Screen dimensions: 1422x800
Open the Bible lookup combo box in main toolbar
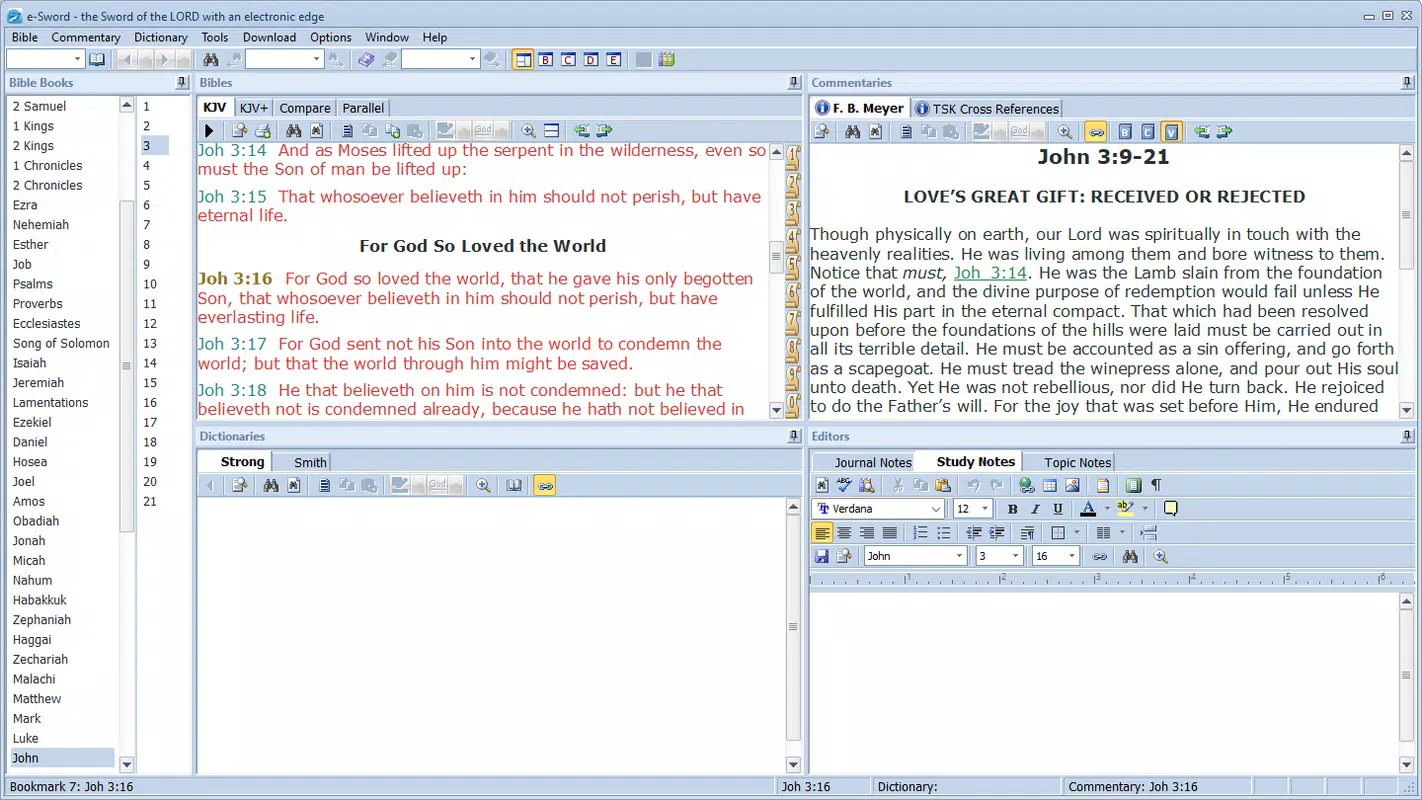coord(44,60)
